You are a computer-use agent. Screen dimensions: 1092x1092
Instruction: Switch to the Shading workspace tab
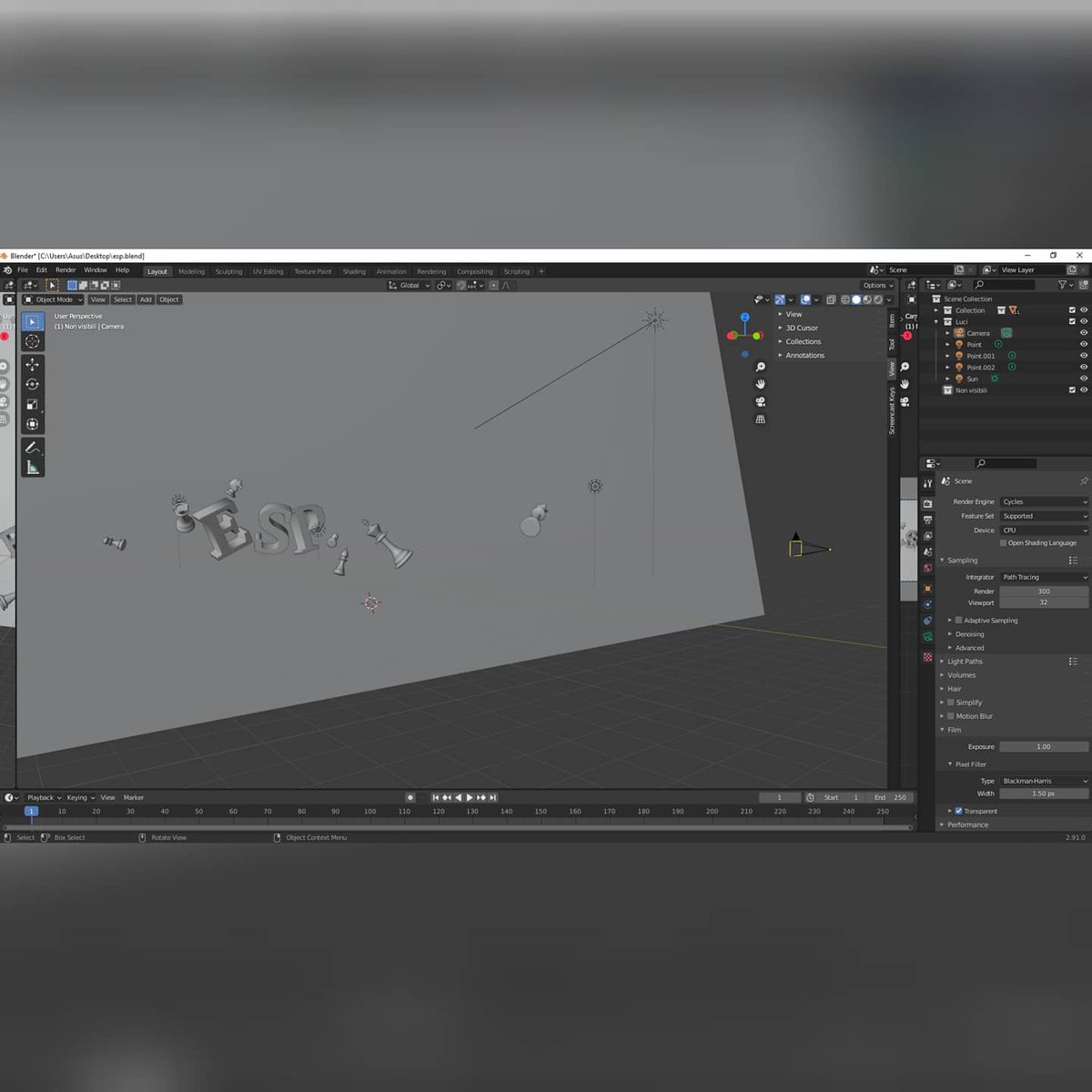click(354, 271)
